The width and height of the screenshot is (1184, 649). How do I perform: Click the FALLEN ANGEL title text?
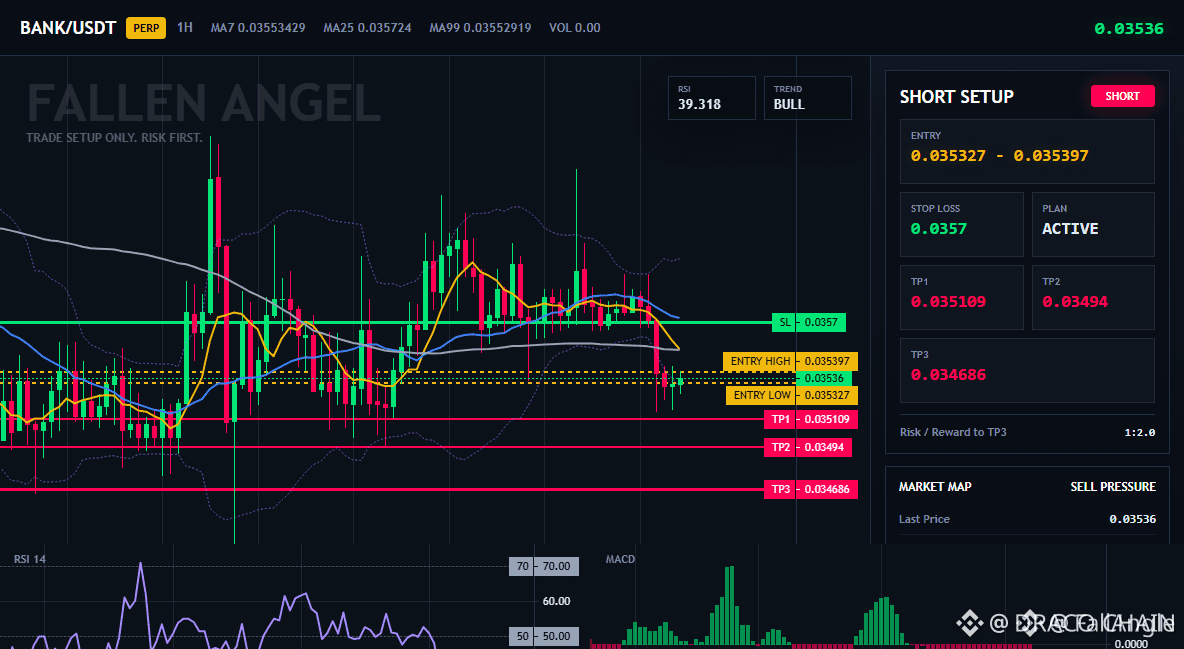pos(204,104)
